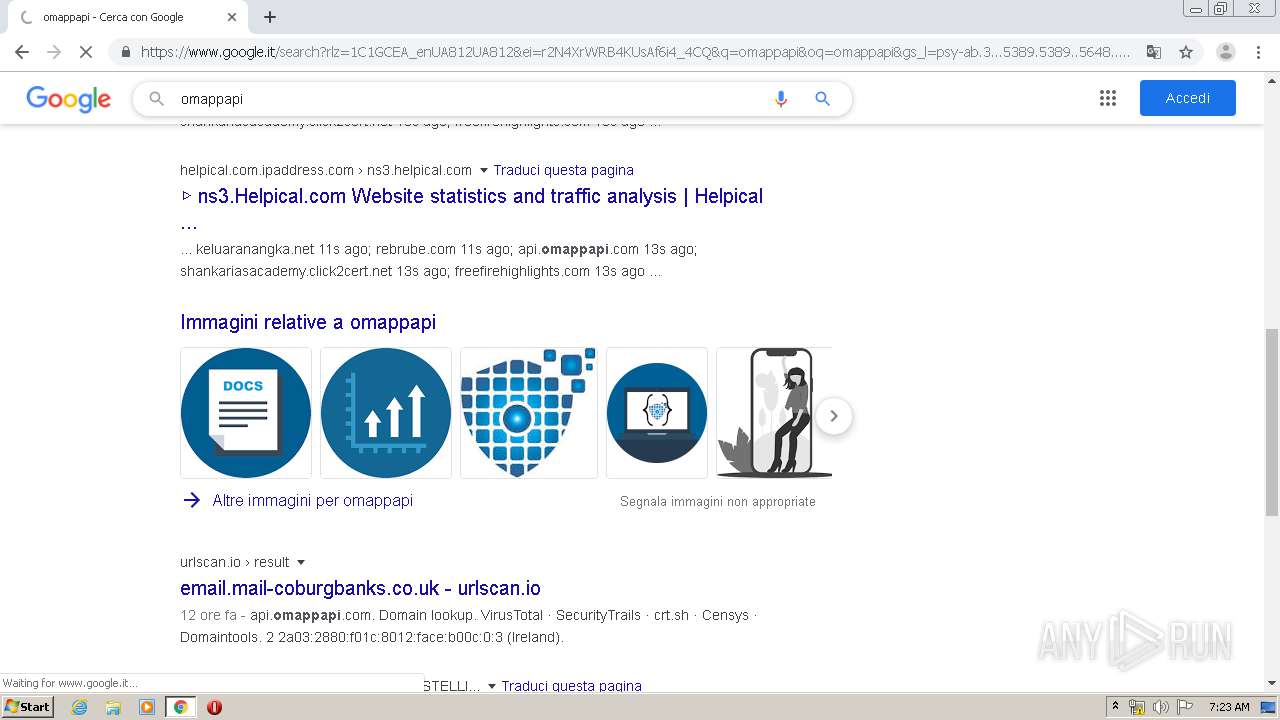Close the omappapi search tab
Screen dimensions: 1280x720
(x=232, y=17)
